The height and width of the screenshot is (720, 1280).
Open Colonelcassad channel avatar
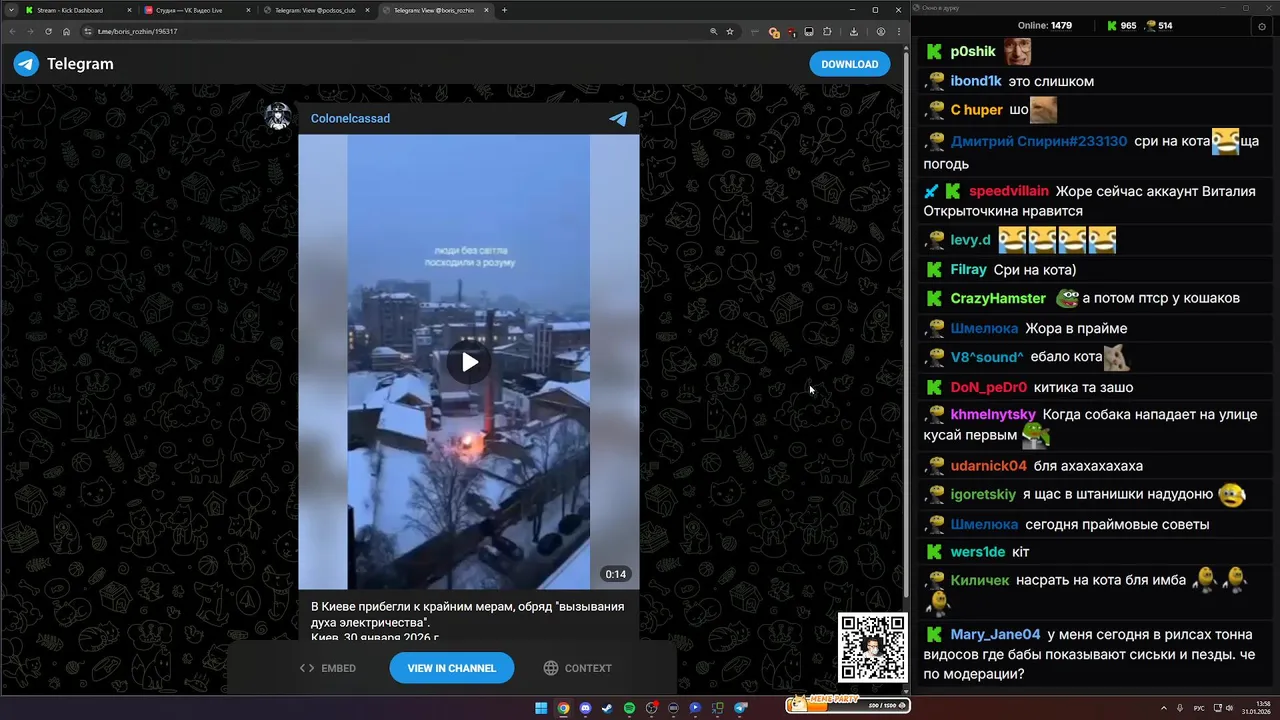277,117
